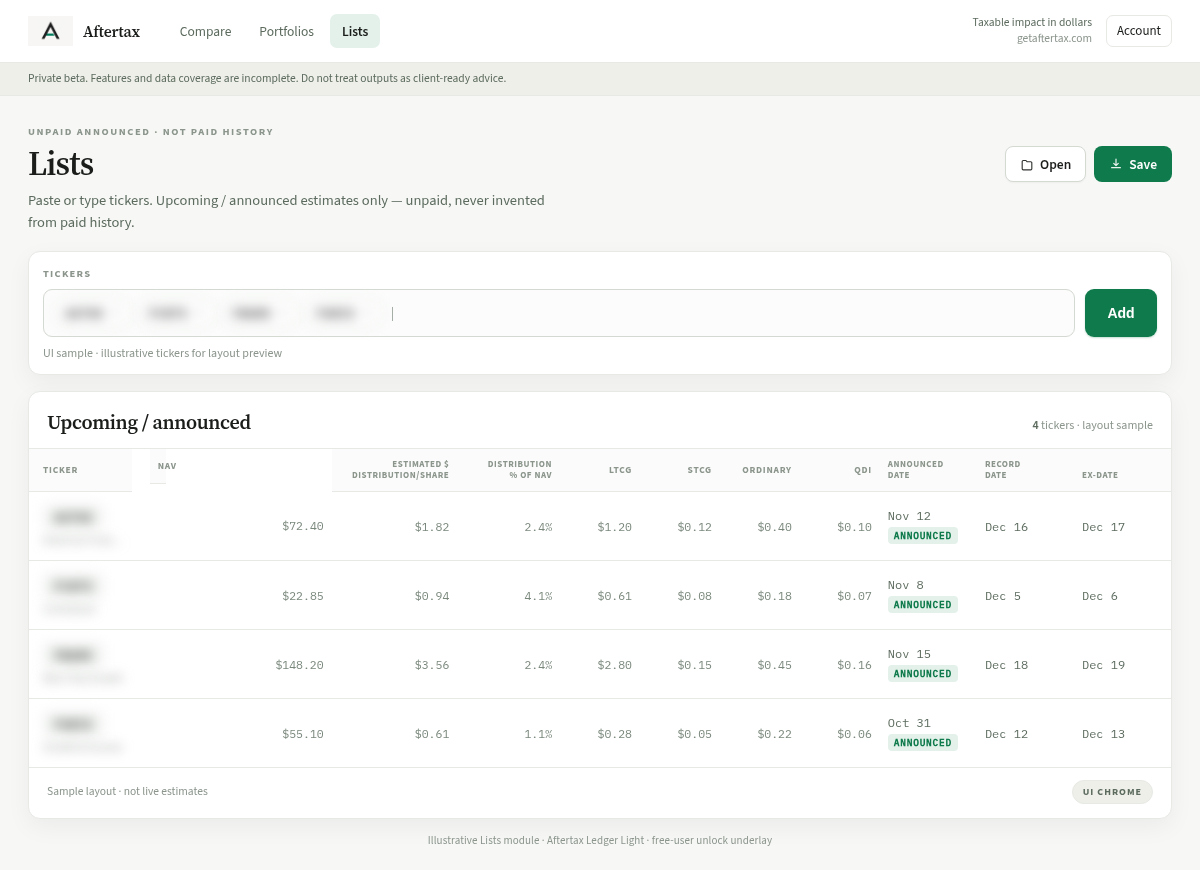
Task: Click the $0.45 ordinary value
Action: tap(775, 665)
